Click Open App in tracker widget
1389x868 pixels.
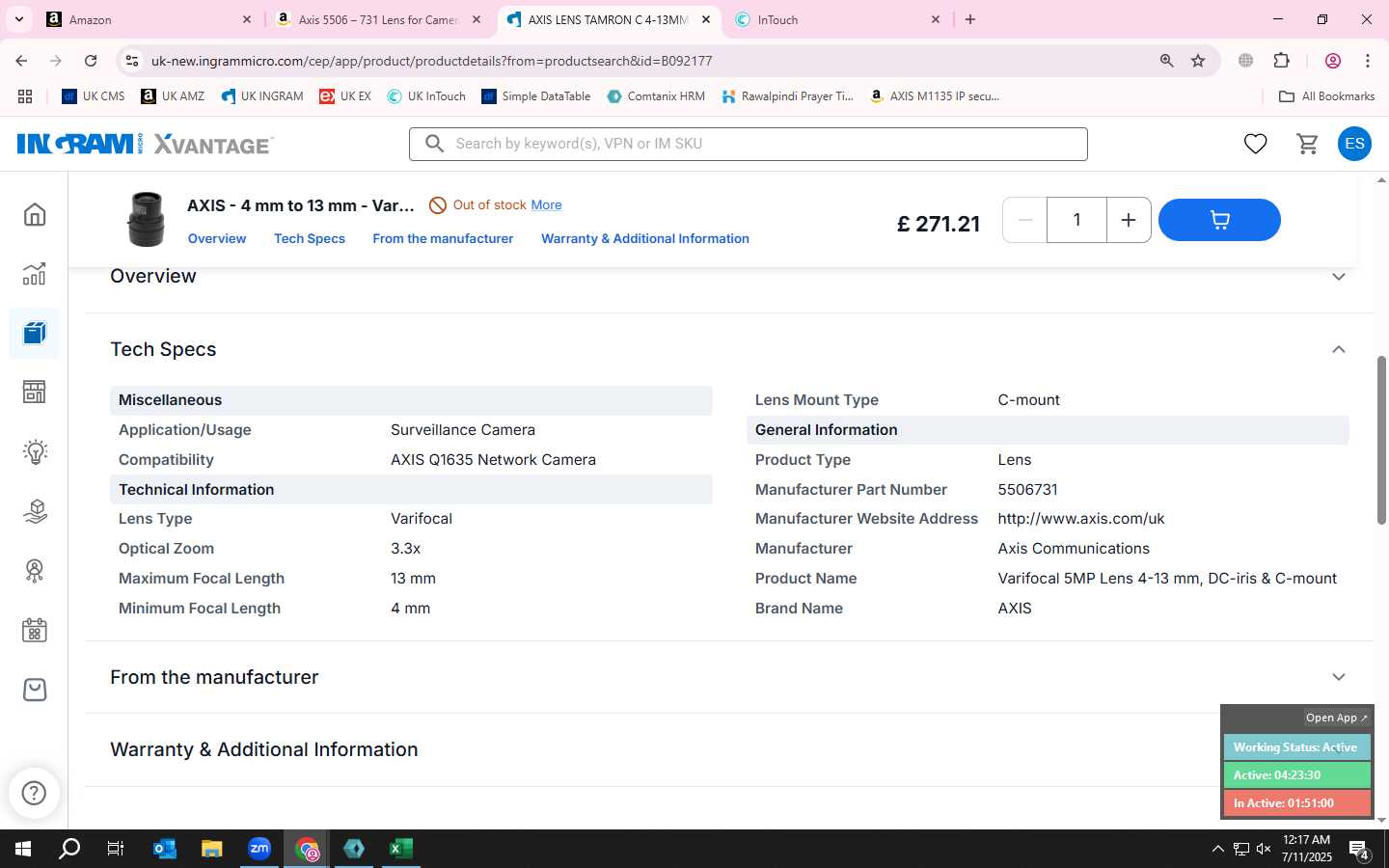pos(1336,718)
